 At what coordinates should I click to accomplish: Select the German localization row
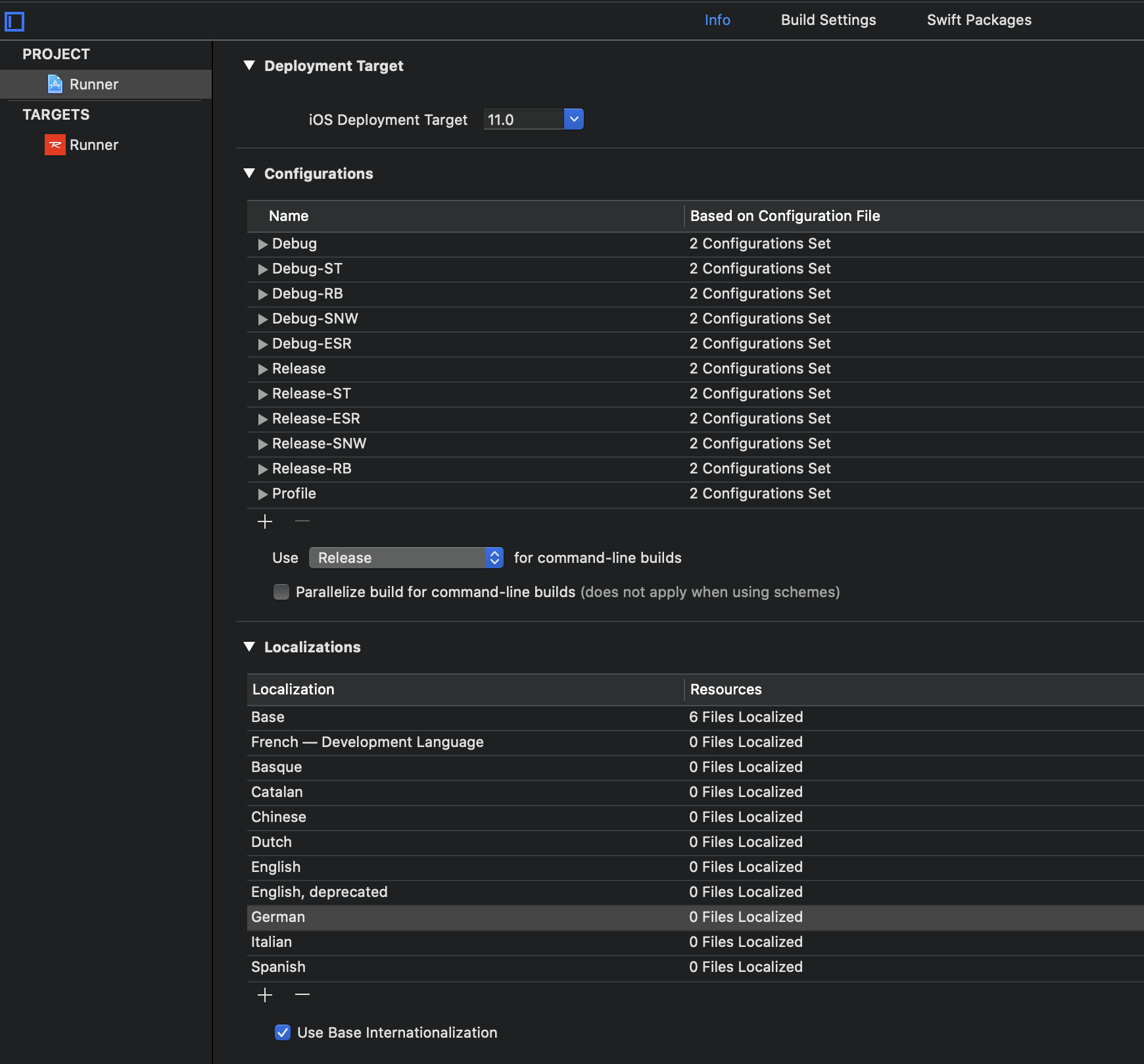(696, 917)
